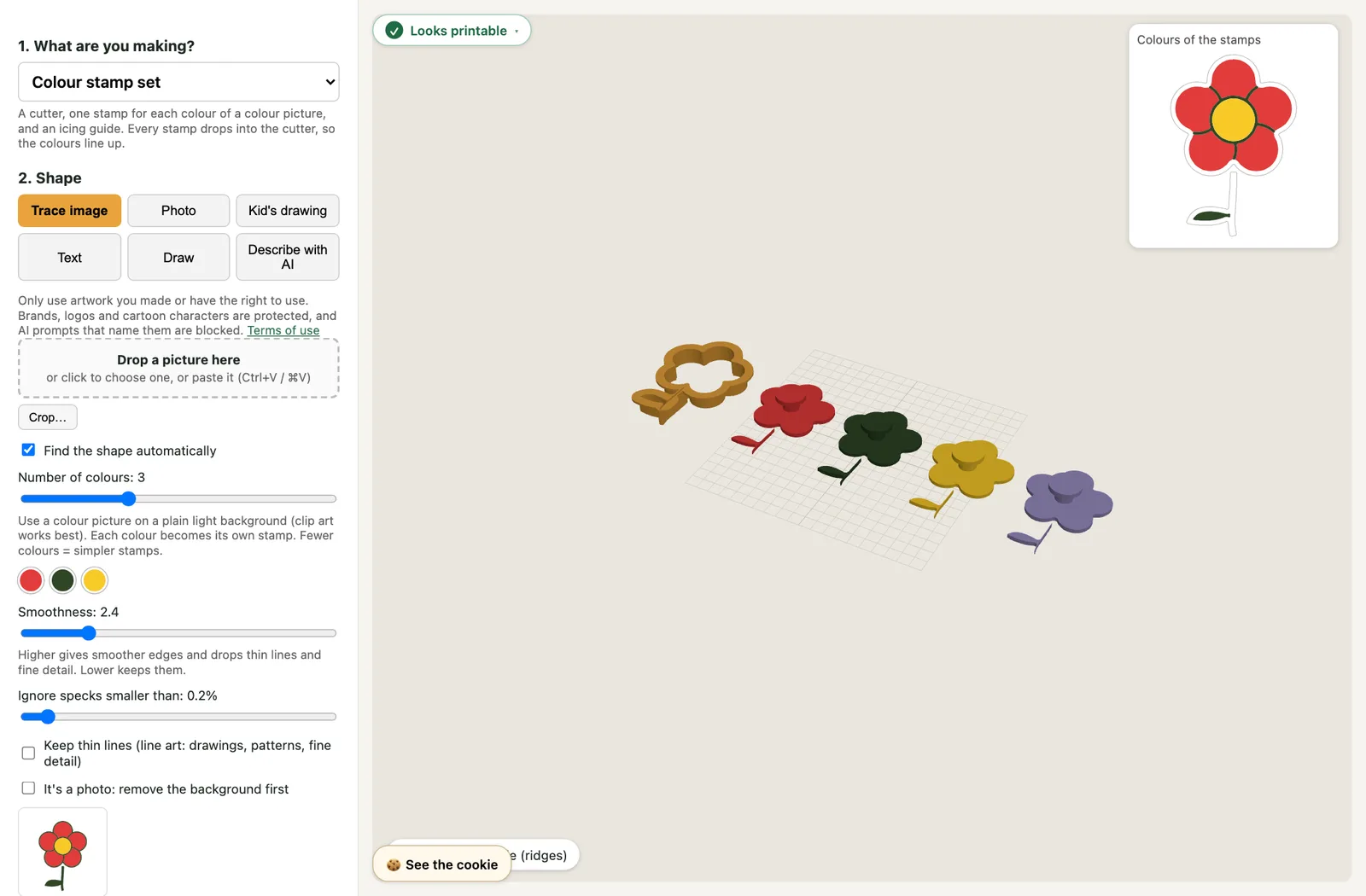Screen dimensions: 1366x896
Task: Expand the 'Looks printable' status badge
Action: (x=452, y=31)
